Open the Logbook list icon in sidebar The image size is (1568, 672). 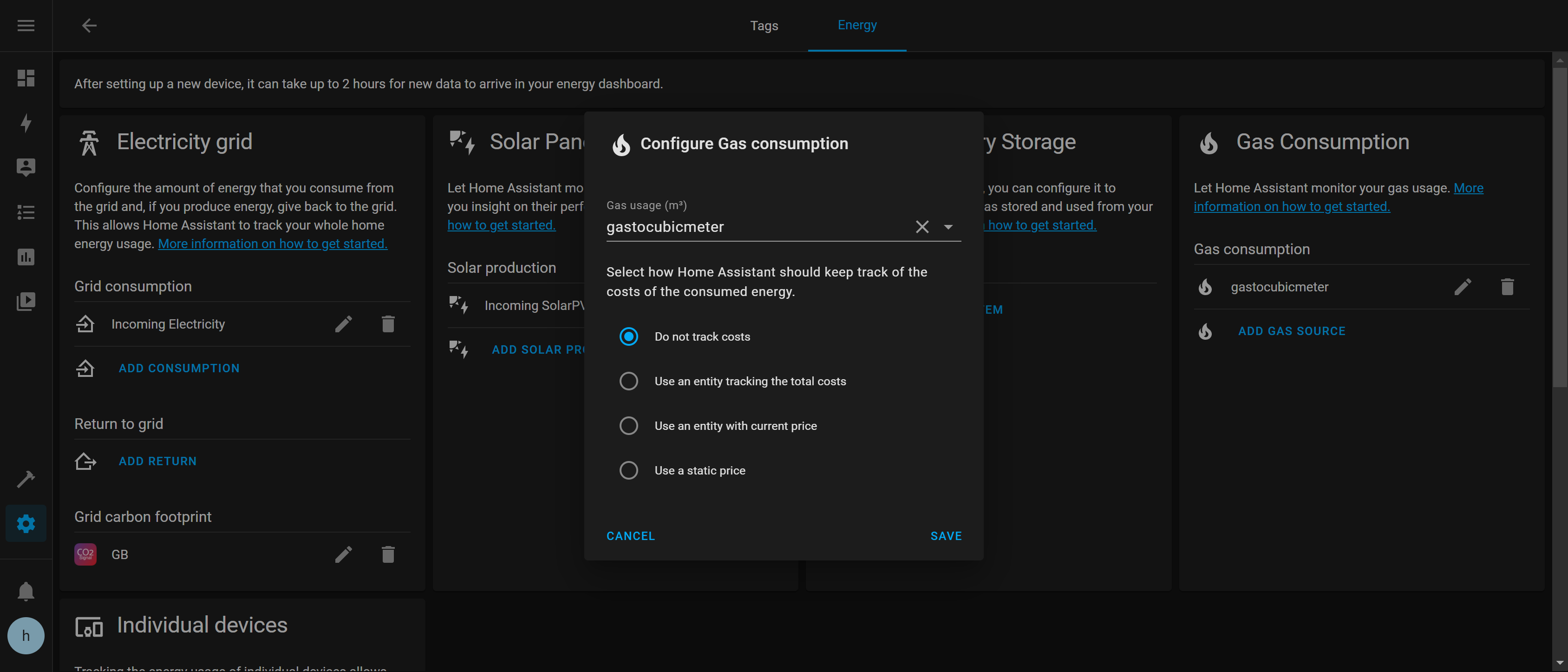click(x=26, y=213)
